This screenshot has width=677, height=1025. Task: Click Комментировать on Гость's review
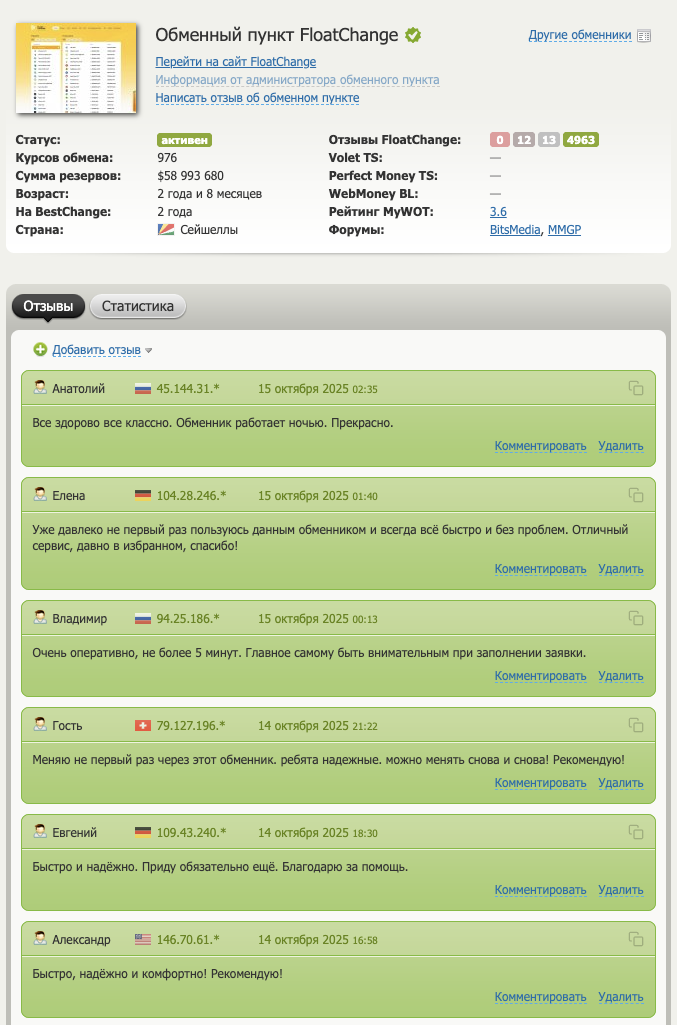[540, 783]
